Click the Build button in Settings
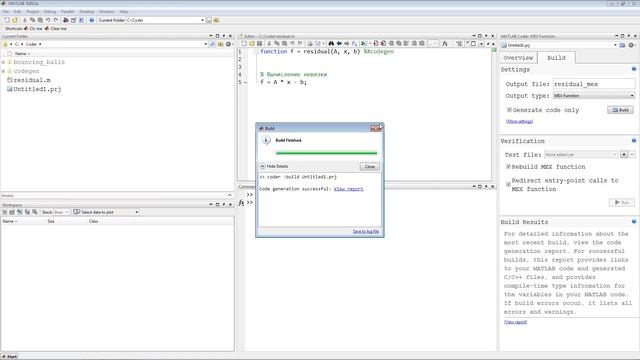This screenshot has height=360, width=640. point(620,110)
